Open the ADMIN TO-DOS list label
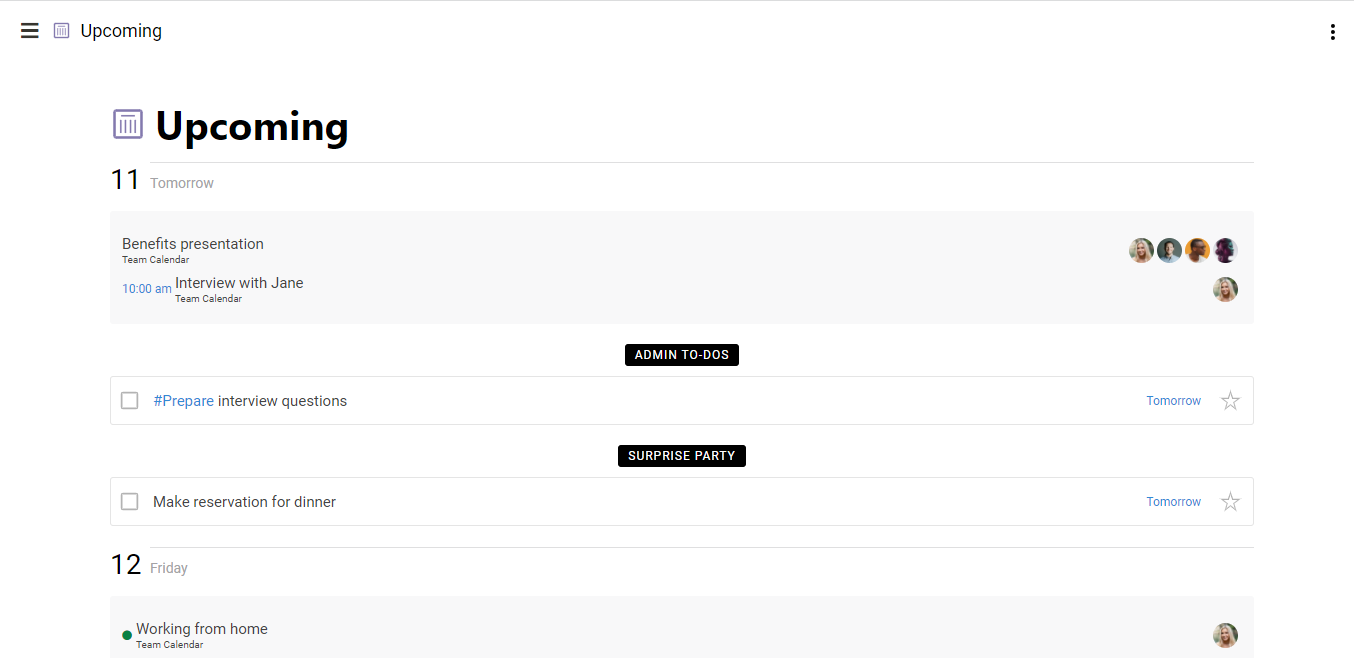Viewport: 1354px width, 658px height. coord(681,355)
